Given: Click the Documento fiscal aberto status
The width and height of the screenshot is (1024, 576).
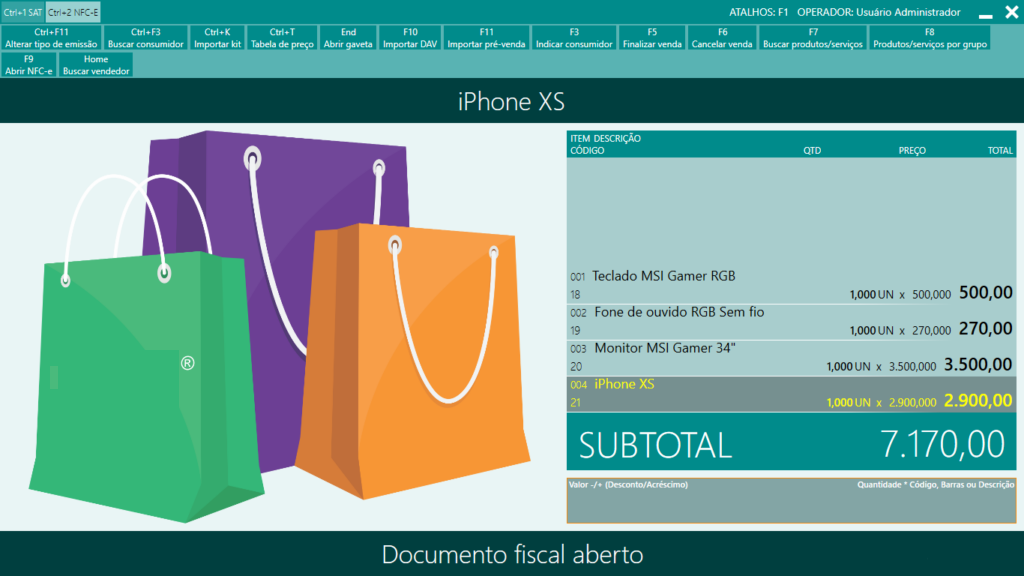Looking at the screenshot, I should (512, 554).
